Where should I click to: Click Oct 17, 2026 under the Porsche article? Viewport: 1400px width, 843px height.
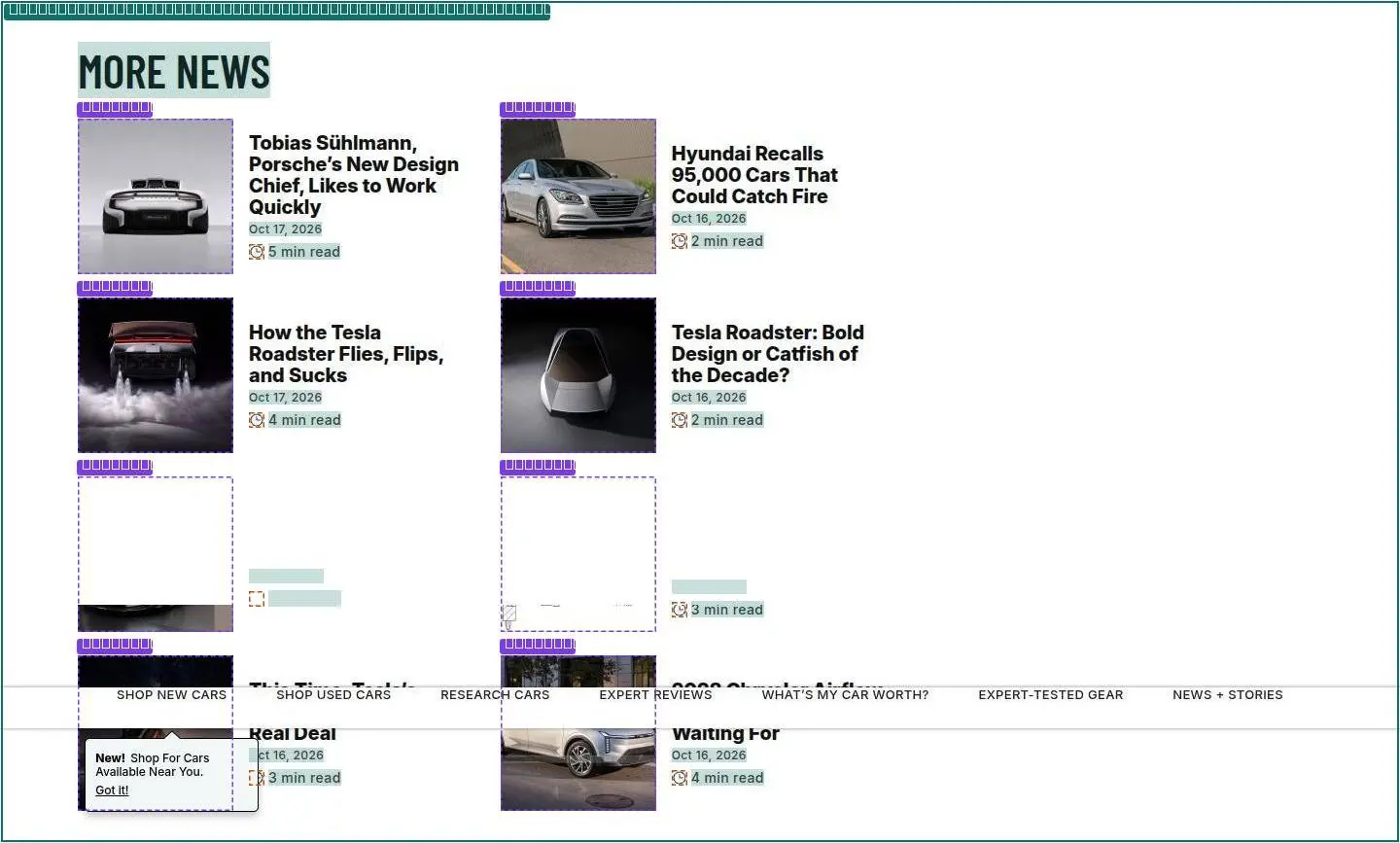coord(285,229)
